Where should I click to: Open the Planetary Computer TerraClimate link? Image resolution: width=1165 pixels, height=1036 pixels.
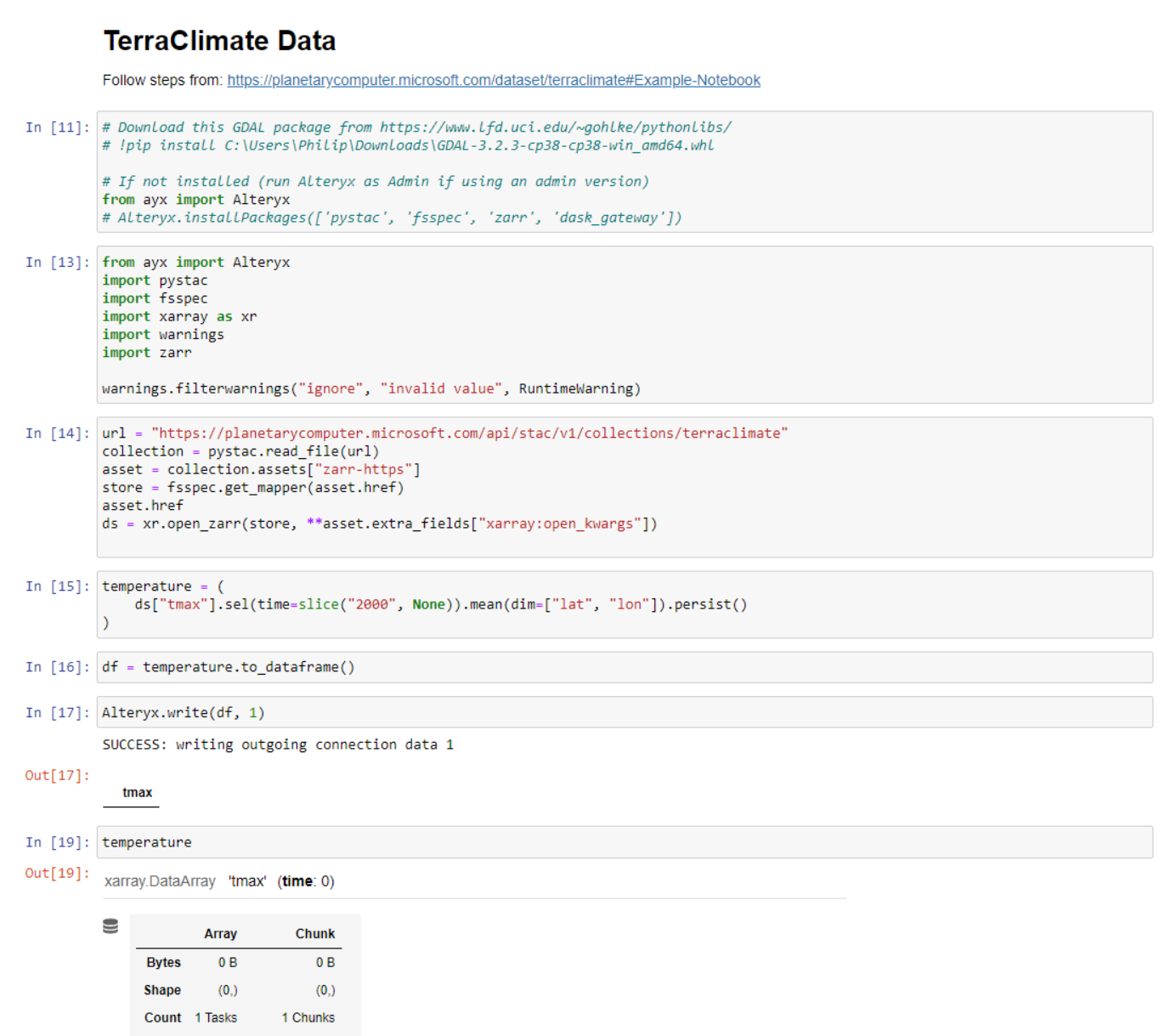tap(493, 80)
